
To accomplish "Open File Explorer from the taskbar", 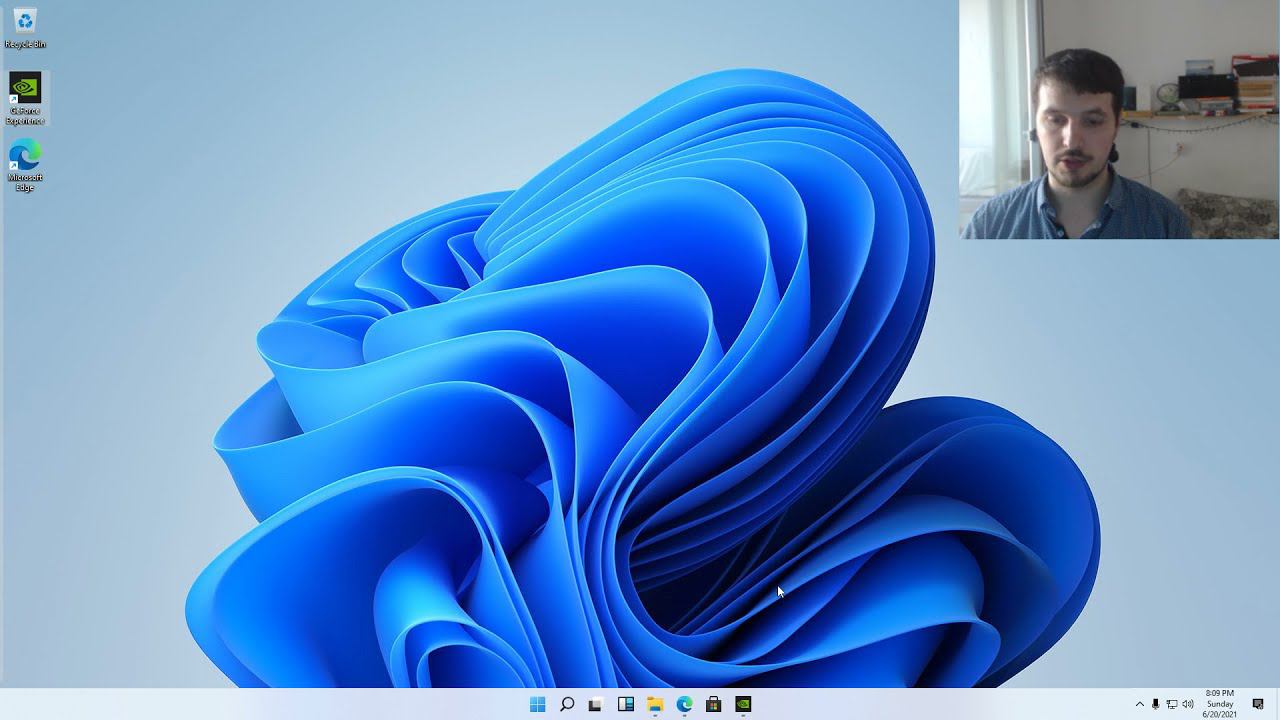I will [x=655, y=704].
